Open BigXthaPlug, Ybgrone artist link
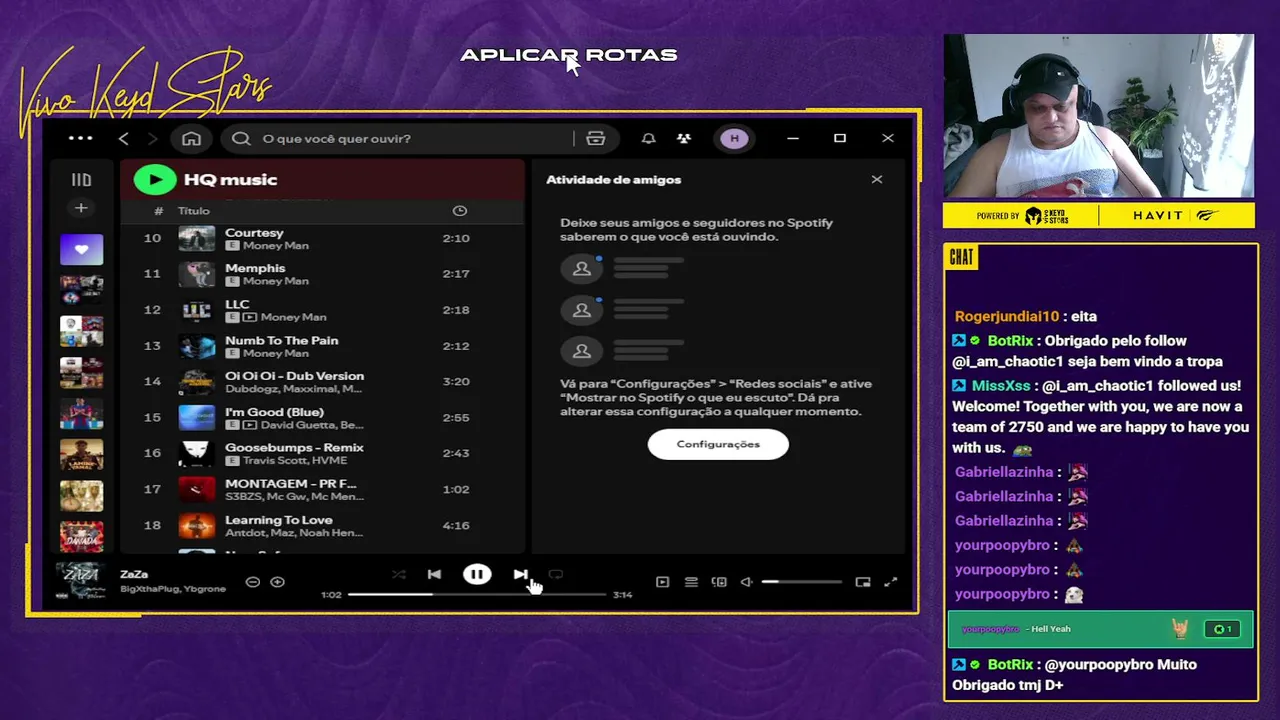 coord(173,589)
